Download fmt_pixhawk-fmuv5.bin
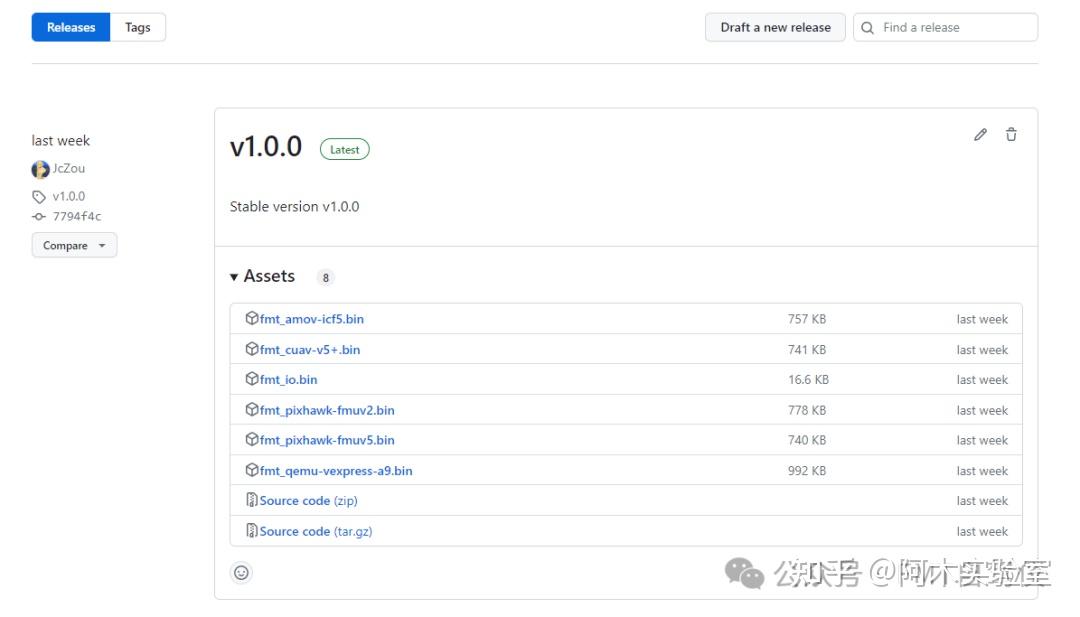1080x617 pixels. tap(327, 440)
